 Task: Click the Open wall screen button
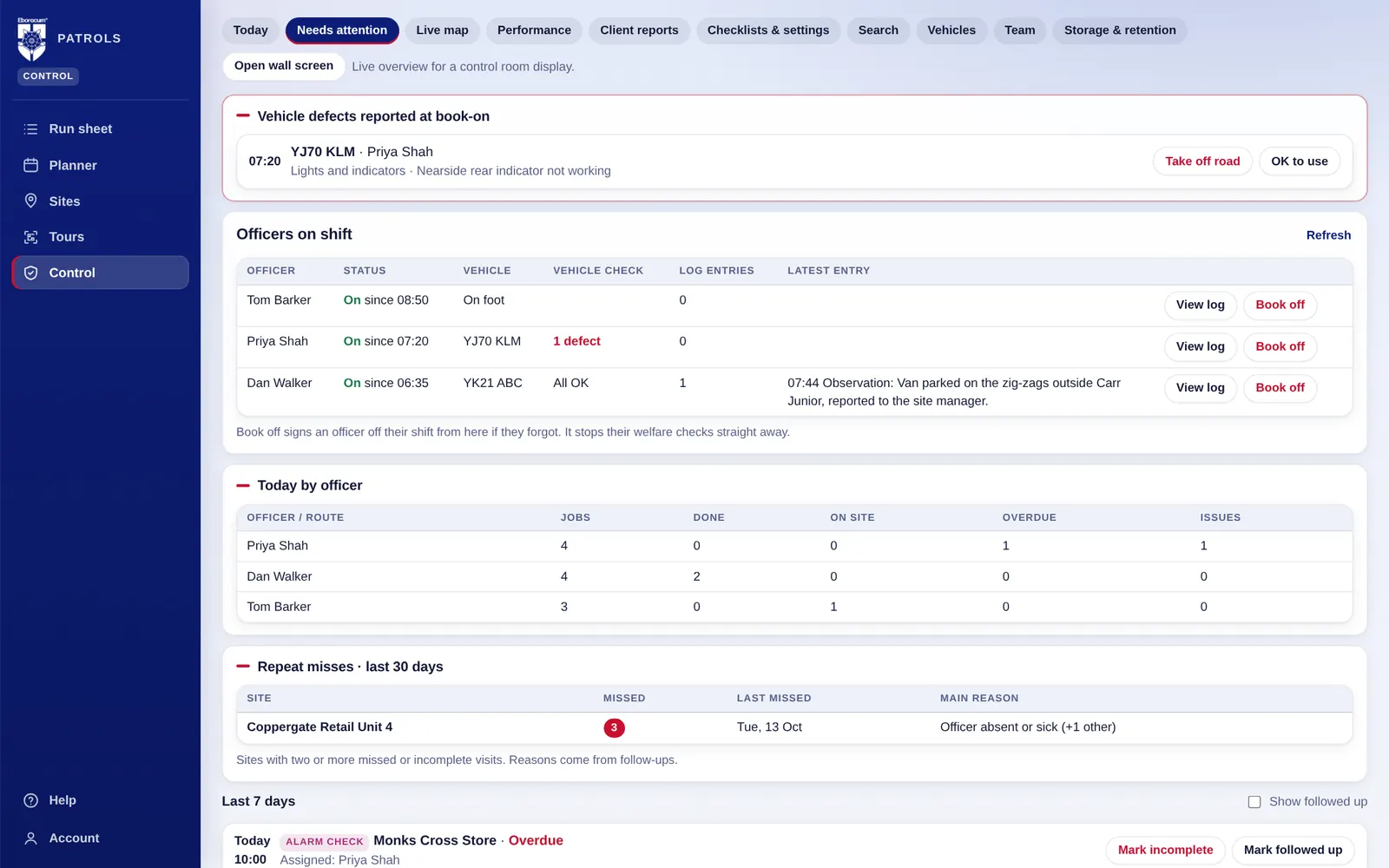pyautogui.click(x=284, y=66)
